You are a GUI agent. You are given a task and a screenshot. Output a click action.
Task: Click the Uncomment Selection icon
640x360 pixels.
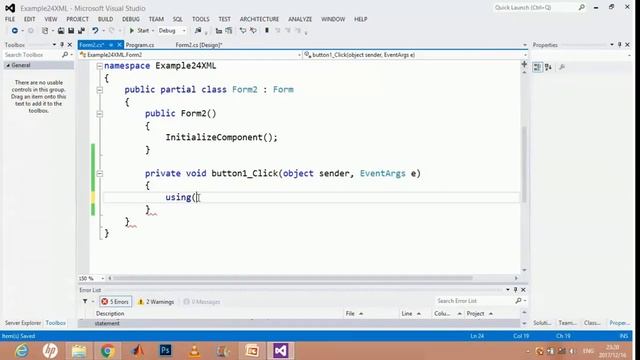253,31
